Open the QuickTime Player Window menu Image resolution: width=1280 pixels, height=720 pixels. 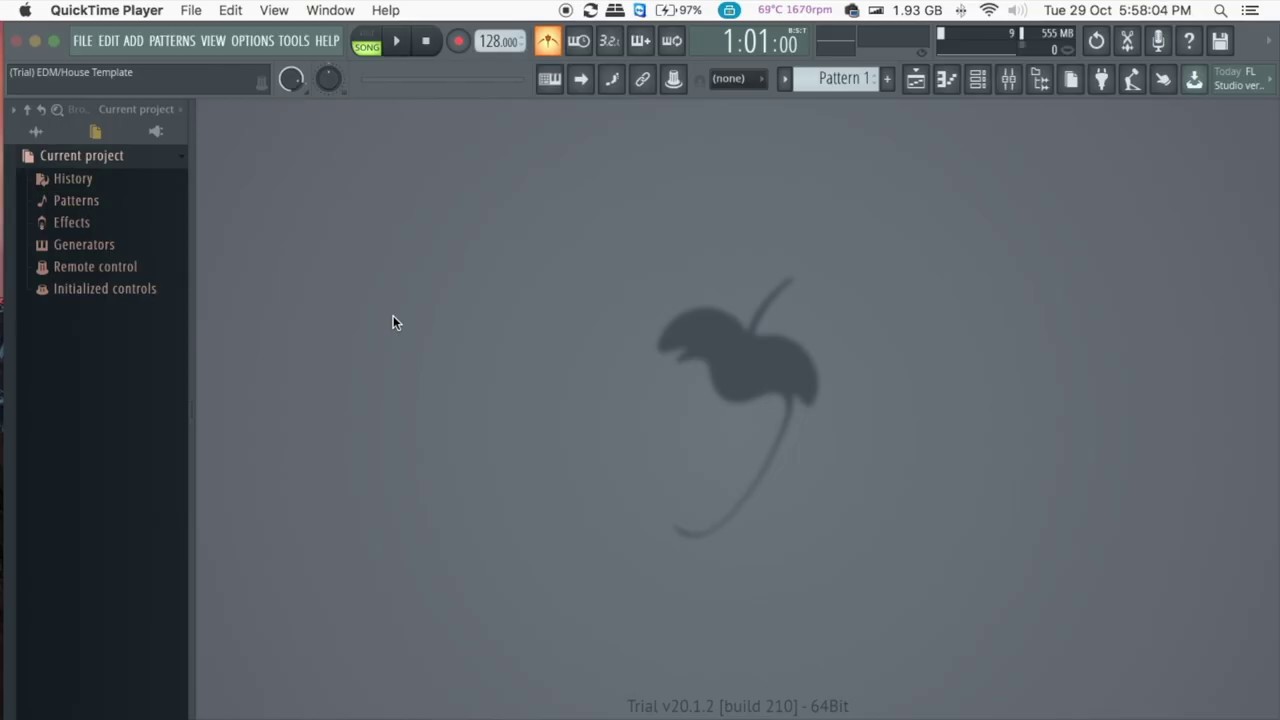(x=330, y=10)
